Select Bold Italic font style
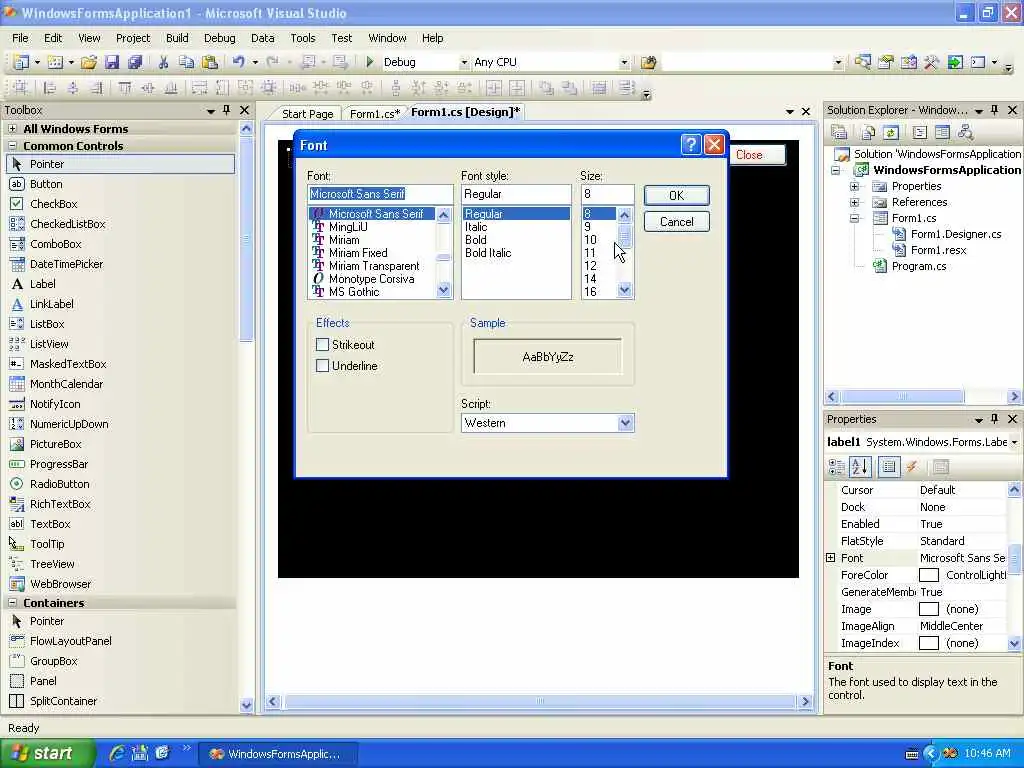Viewport: 1024px width, 768px height. (488, 253)
